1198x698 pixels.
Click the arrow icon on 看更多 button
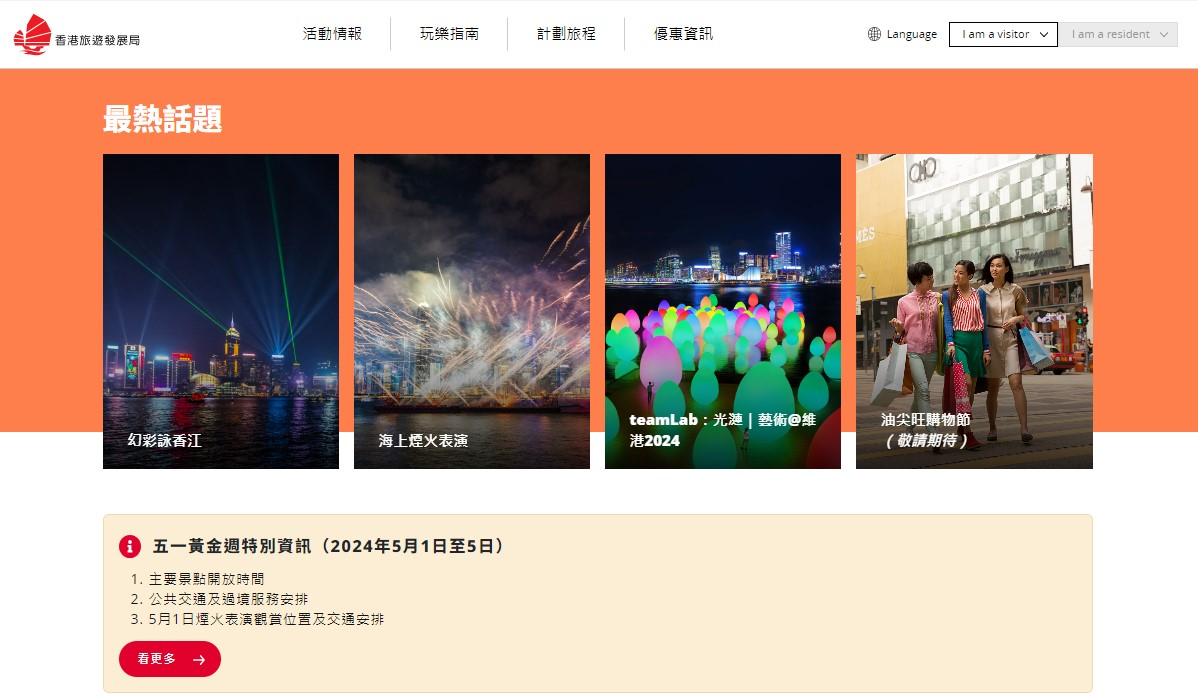coord(199,660)
